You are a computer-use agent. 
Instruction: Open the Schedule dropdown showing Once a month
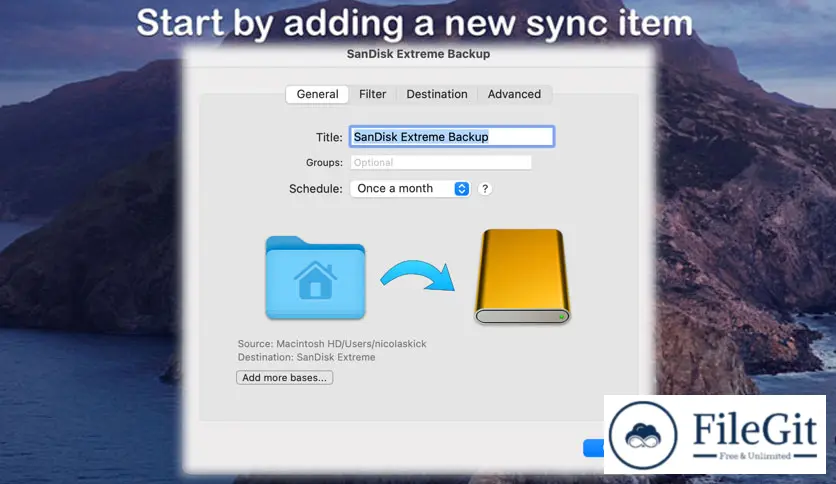point(409,189)
